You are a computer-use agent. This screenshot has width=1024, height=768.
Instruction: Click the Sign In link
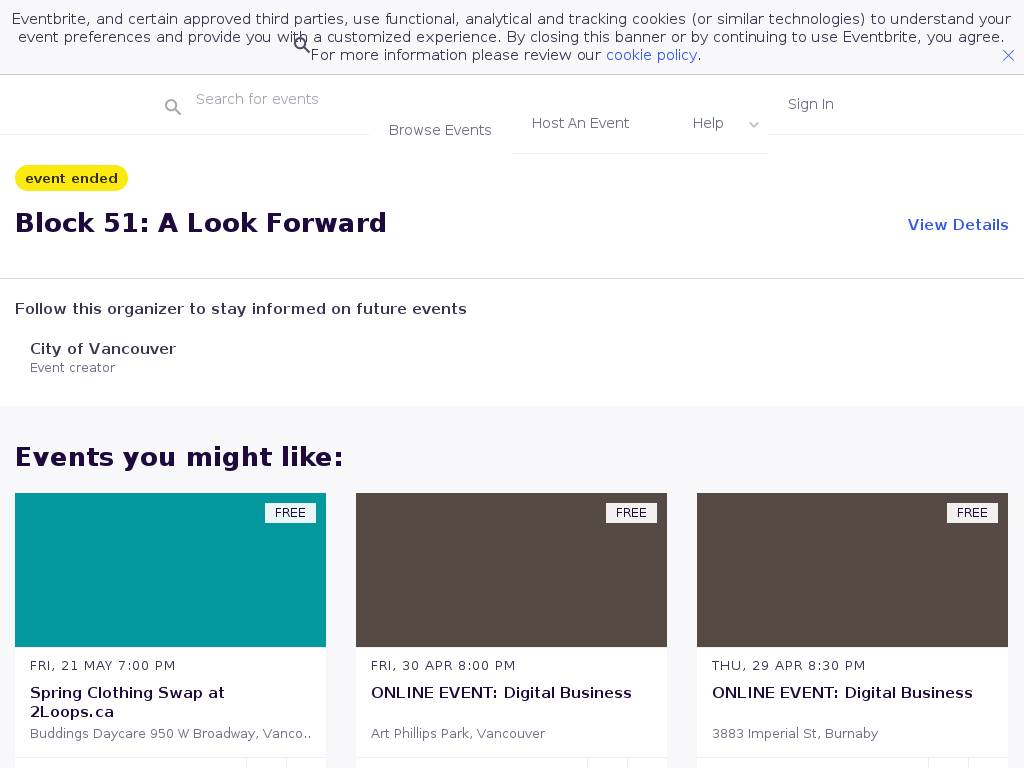(810, 104)
